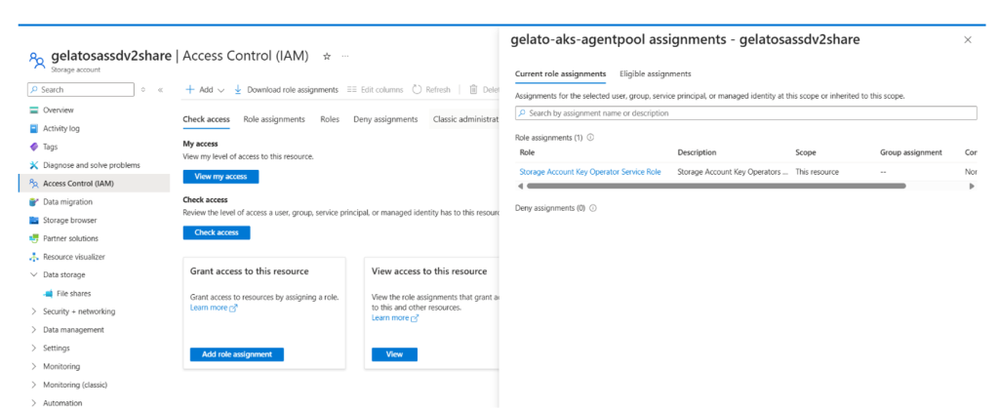999x420 pixels.
Task: Click the plus icon of the Add button
Action: pyautogui.click(x=190, y=90)
